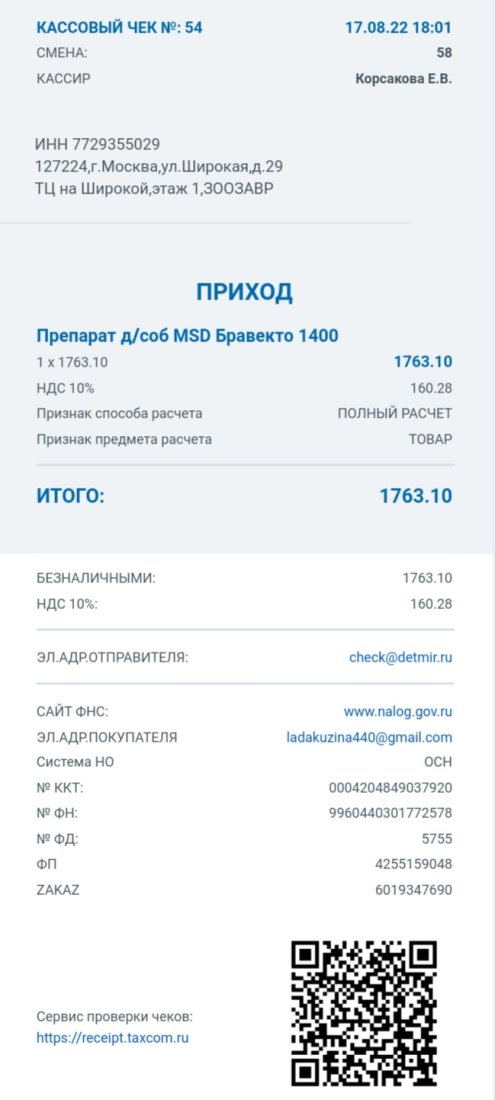Click the № ФН value 9960440301772578
The width and height of the screenshot is (495, 1100).
(x=391, y=813)
